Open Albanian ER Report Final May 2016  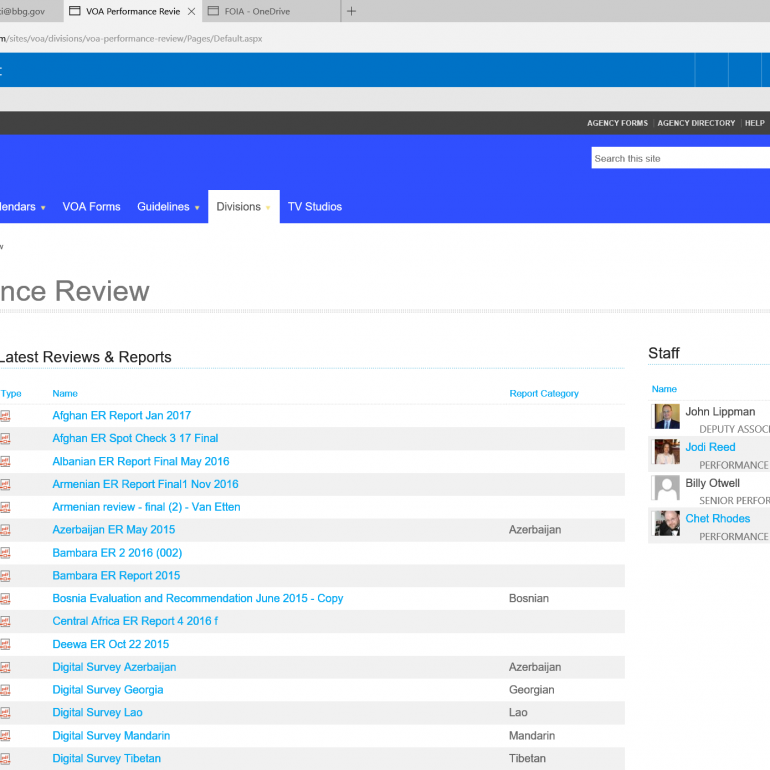point(140,461)
